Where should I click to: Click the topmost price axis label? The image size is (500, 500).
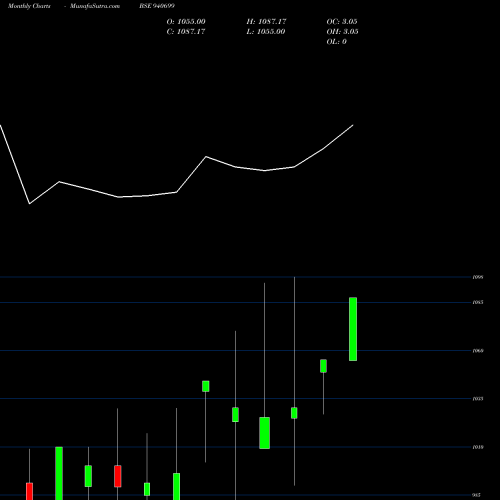pos(478,277)
